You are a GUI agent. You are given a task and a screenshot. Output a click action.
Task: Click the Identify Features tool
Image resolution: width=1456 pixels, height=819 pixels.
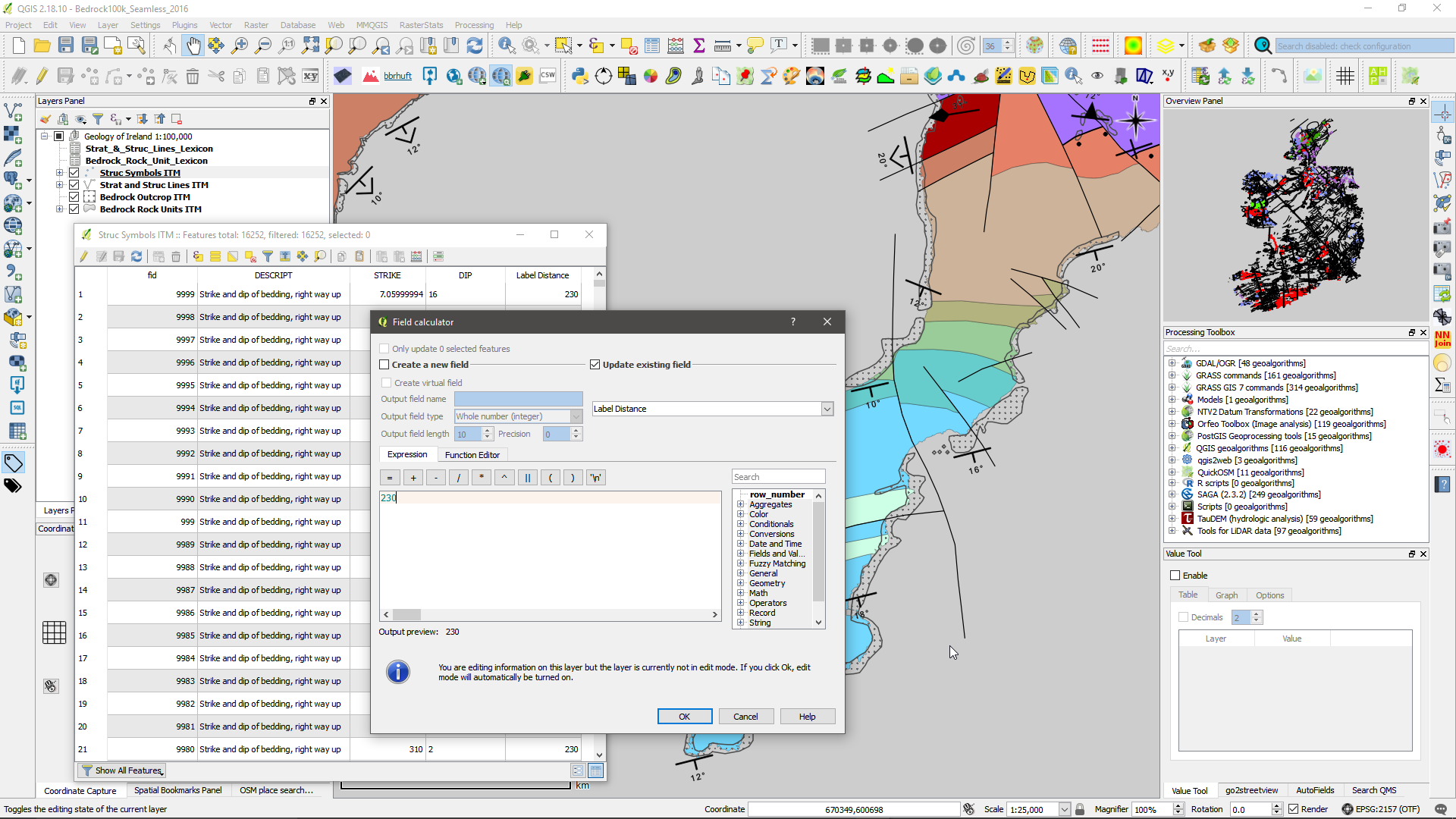click(x=507, y=46)
